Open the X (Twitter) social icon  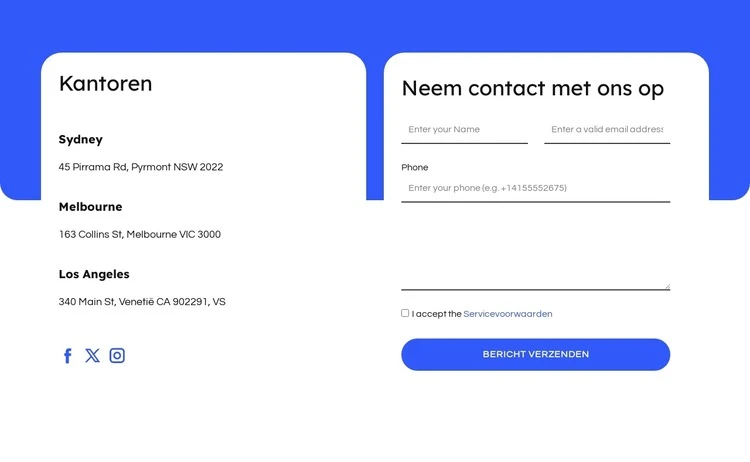(x=93, y=355)
